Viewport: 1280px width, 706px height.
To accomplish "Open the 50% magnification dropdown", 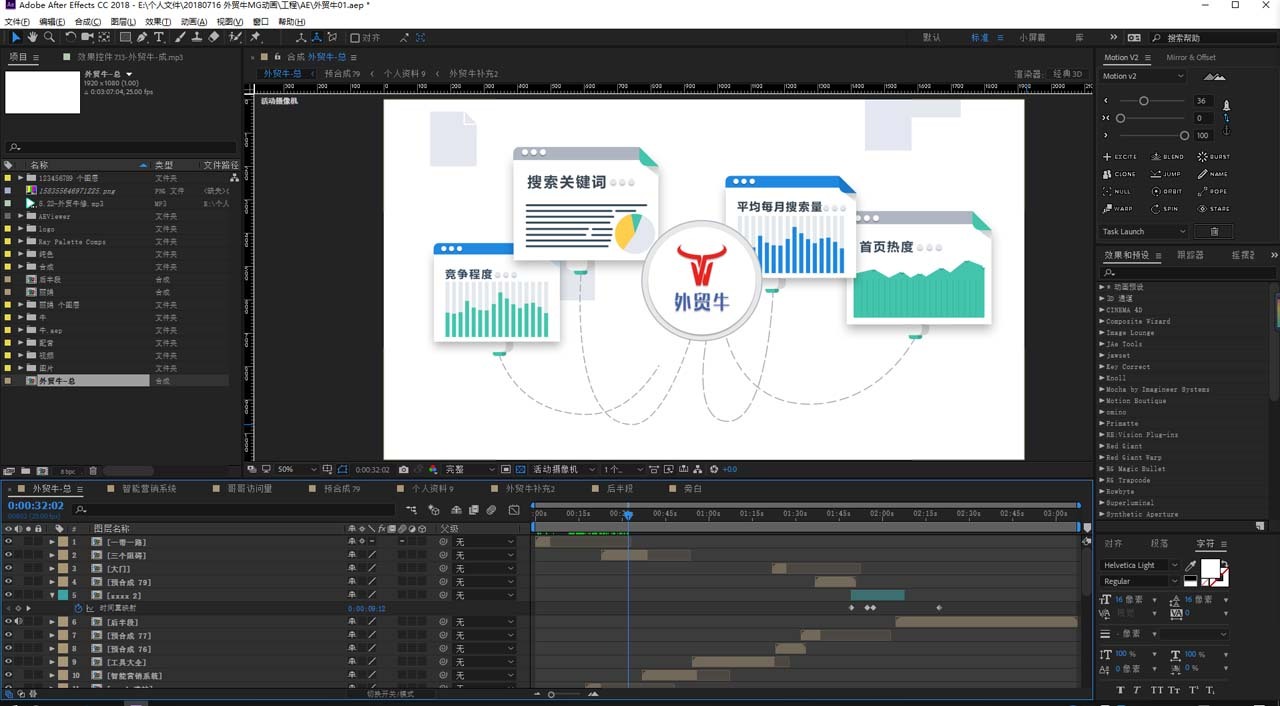I will [298, 469].
